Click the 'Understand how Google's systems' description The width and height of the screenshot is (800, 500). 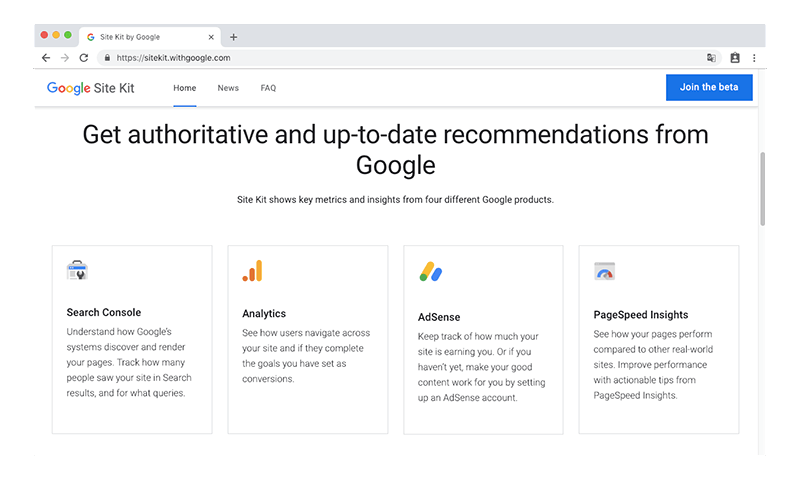point(129,362)
